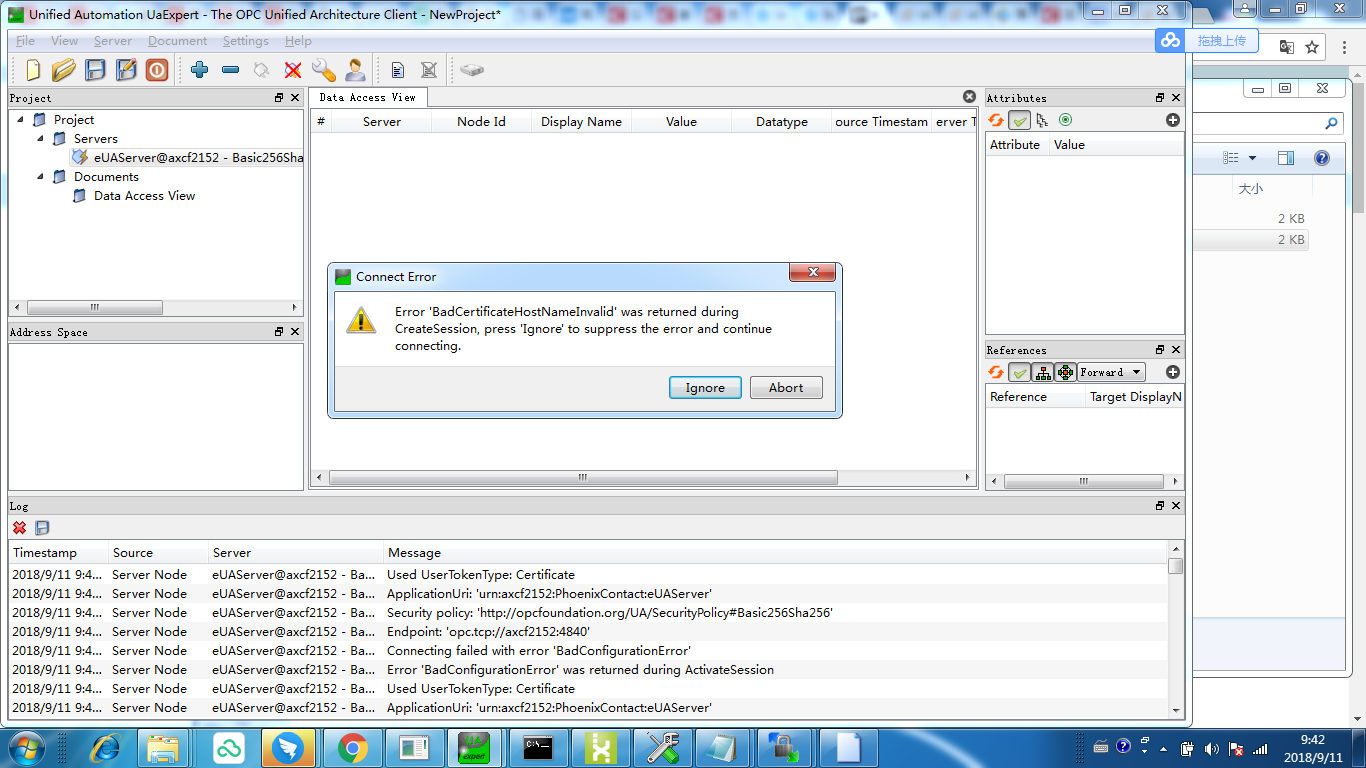Clear the log with the red X icon
Viewport: 1366px width, 768px height.
point(19,528)
